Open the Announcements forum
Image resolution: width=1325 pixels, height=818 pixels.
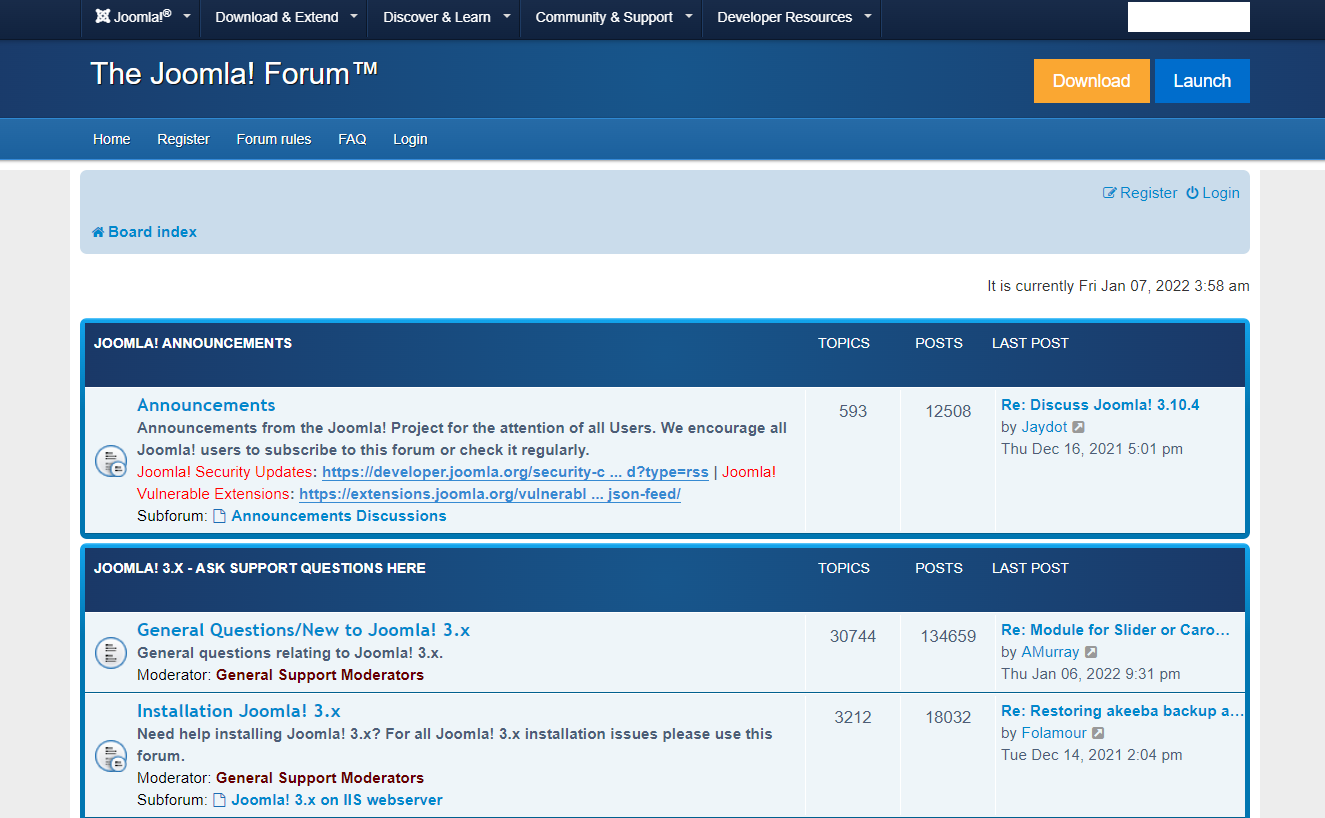click(206, 405)
